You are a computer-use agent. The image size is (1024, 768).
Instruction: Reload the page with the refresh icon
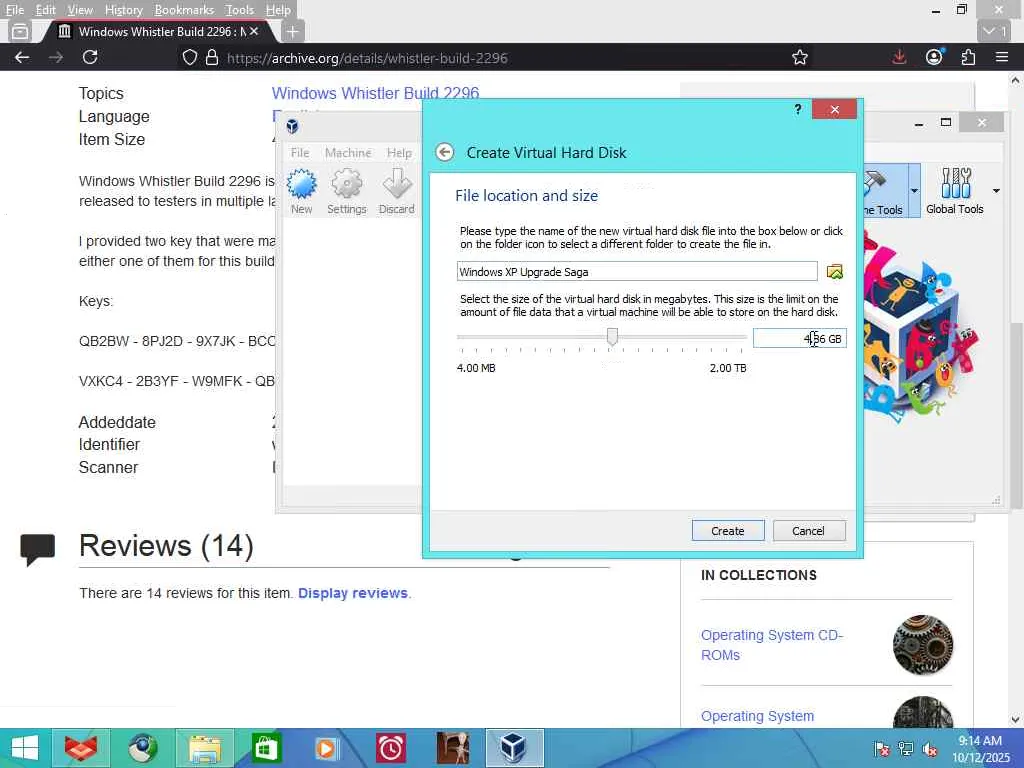point(90,57)
